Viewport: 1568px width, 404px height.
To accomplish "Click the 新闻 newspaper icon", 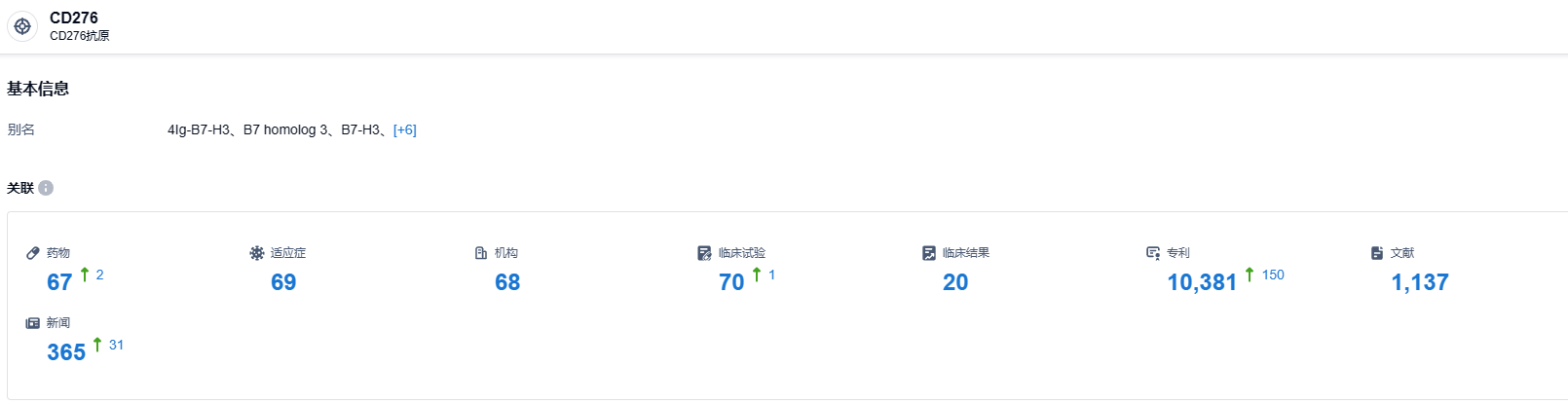I will point(33,323).
